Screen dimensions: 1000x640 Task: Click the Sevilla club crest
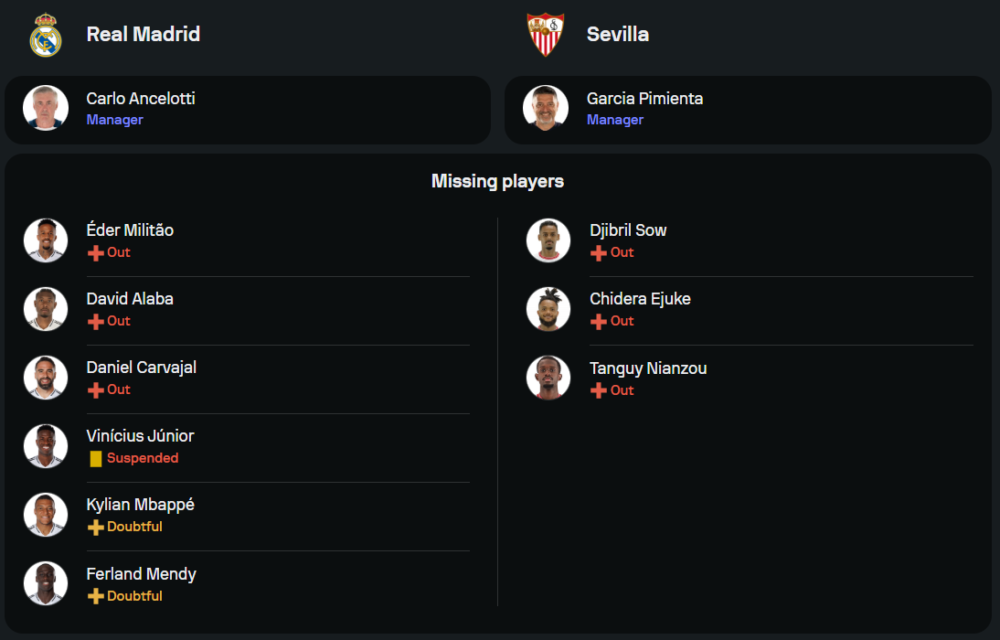click(545, 35)
